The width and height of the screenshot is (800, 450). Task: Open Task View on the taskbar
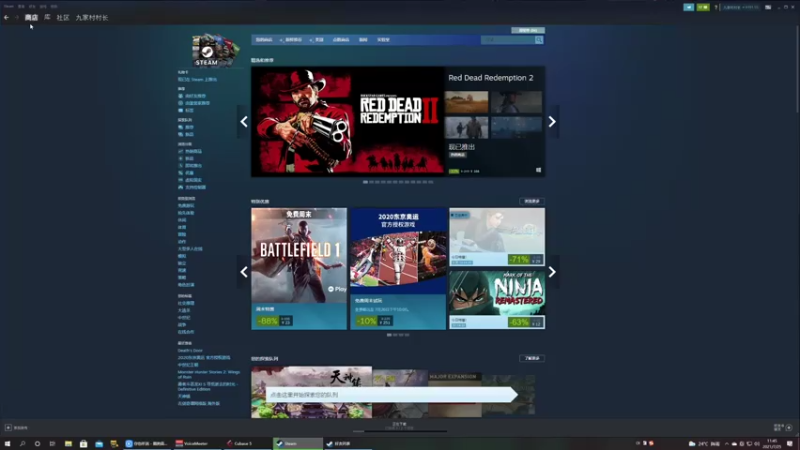tap(52, 443)
